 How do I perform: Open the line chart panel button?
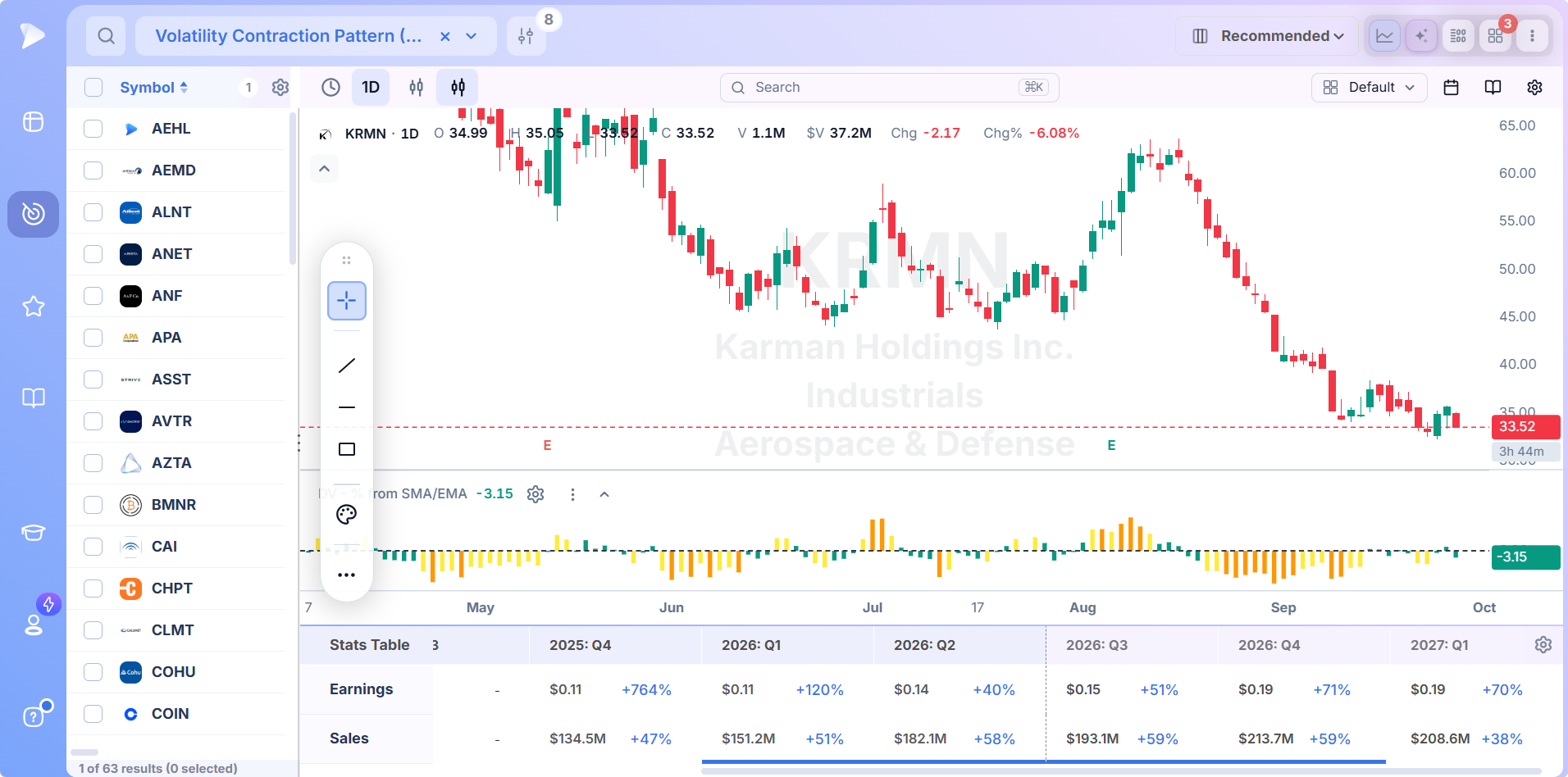pyautogui.click(x=1384, y=36)
